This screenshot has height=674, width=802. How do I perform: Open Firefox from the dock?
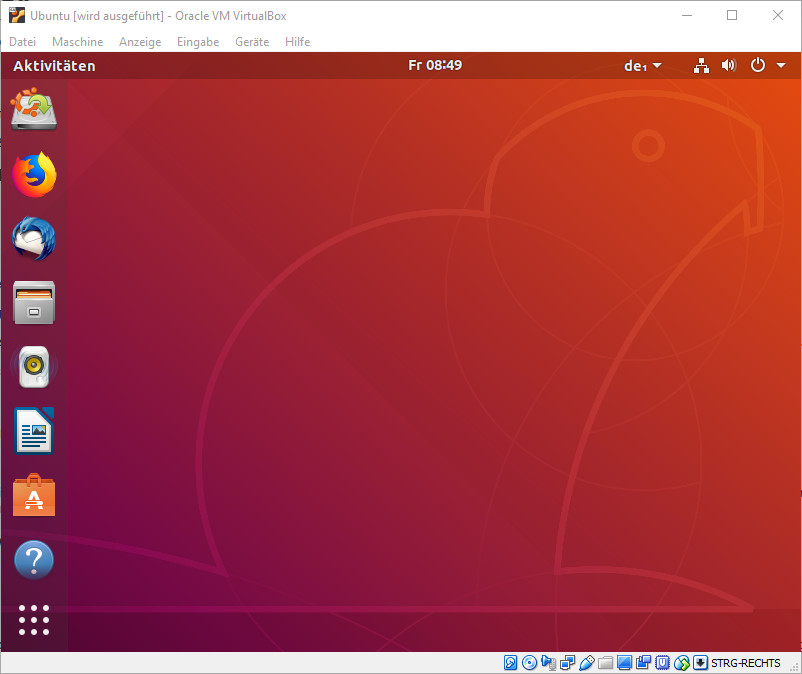(33, 173)
